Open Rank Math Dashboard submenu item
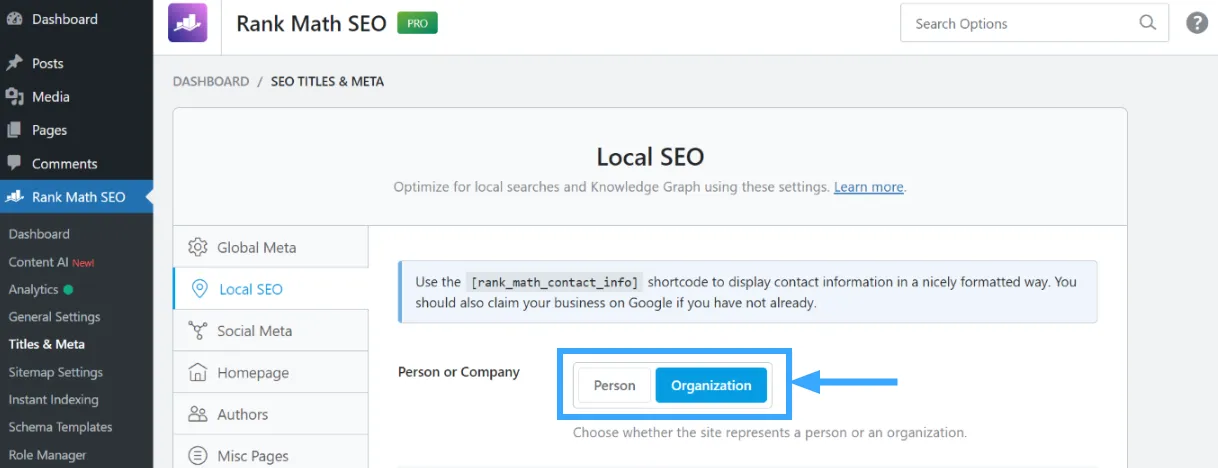Image resolution: width=1218 pixels, height=468 pixels. coord(39,234)
